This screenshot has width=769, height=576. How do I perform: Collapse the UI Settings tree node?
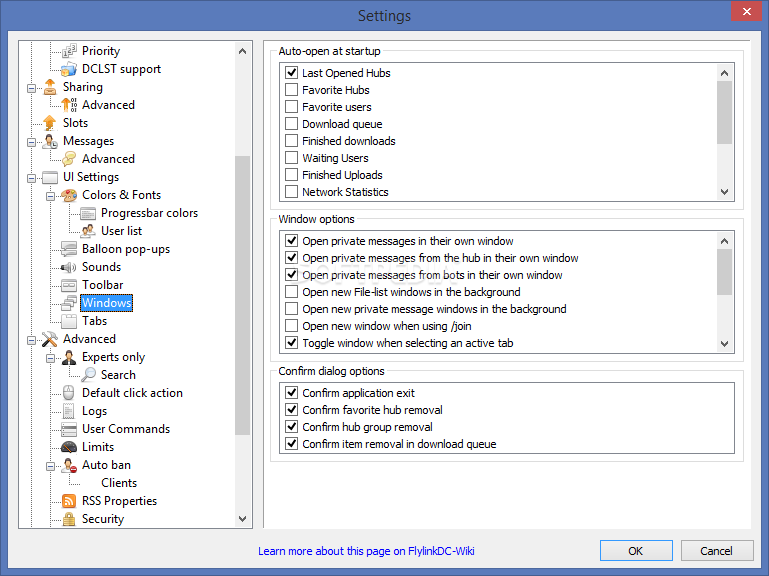click(x=31, y=178)
